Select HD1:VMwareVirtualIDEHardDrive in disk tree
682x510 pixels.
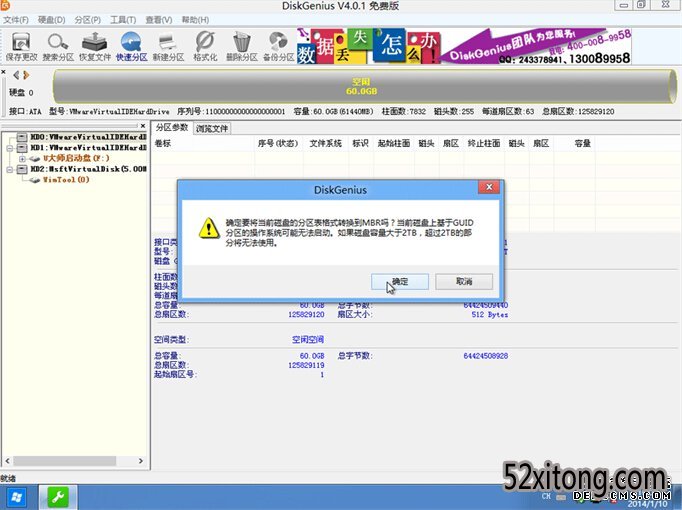(88, 148)
